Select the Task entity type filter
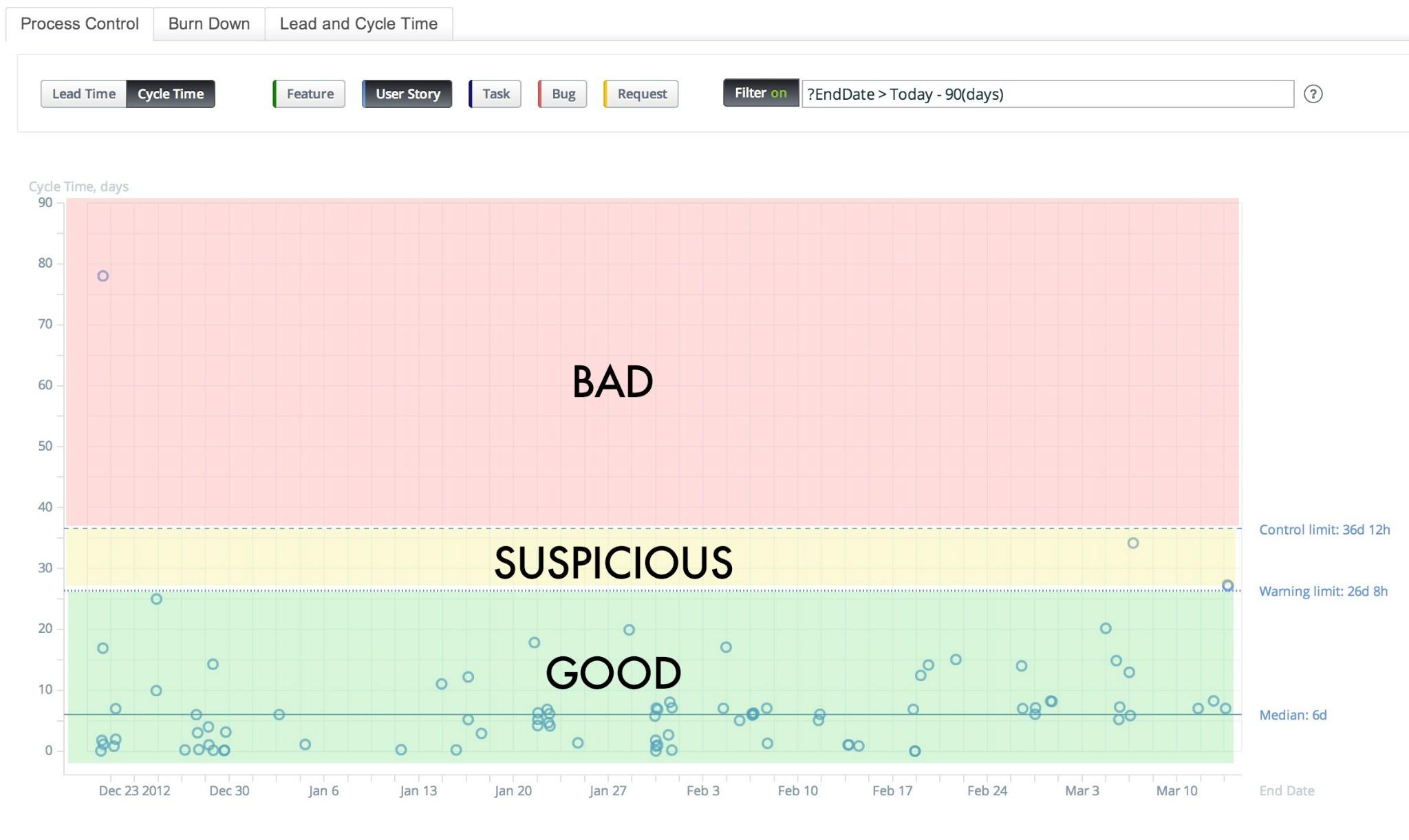 click(495, 94)
